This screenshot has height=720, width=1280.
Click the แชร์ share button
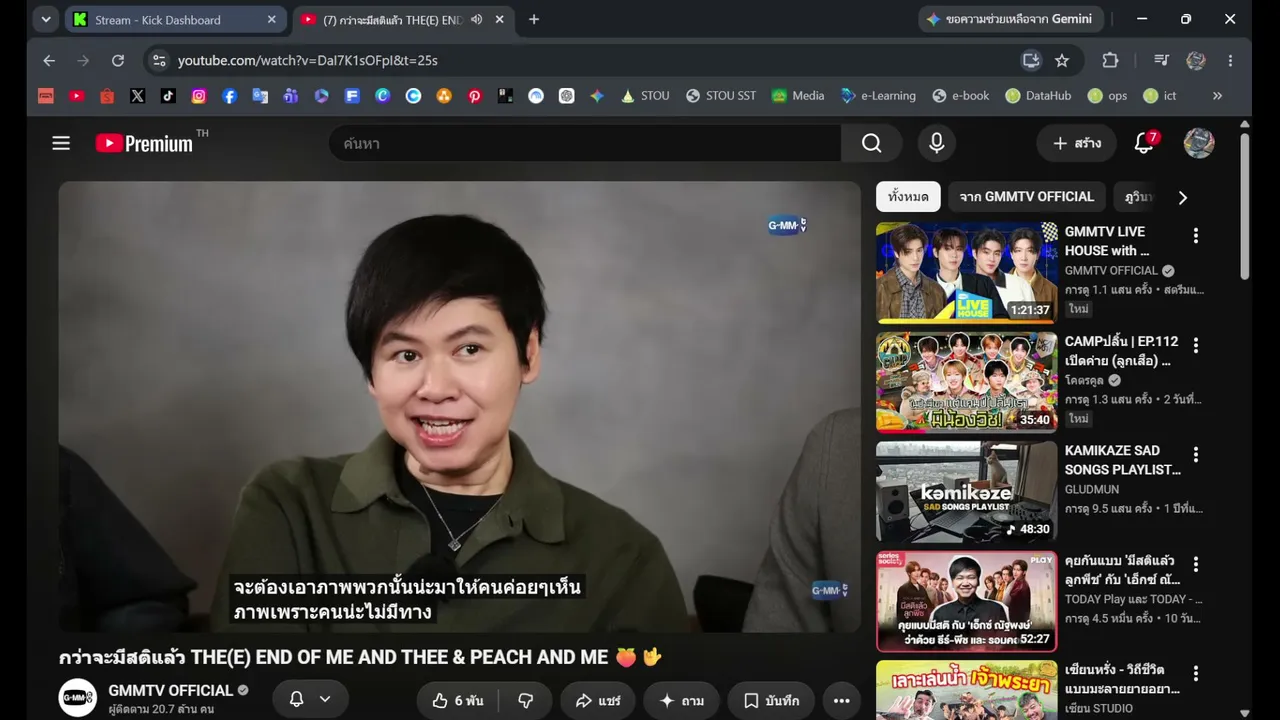coord(598,701)
